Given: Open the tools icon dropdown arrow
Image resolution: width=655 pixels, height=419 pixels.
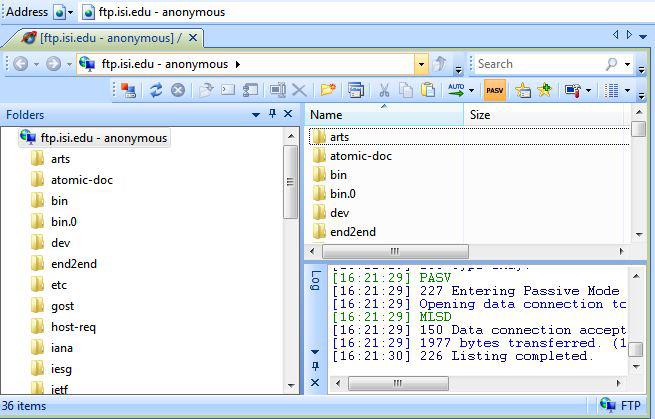Looking at the screenshot, I should point(589,90).
